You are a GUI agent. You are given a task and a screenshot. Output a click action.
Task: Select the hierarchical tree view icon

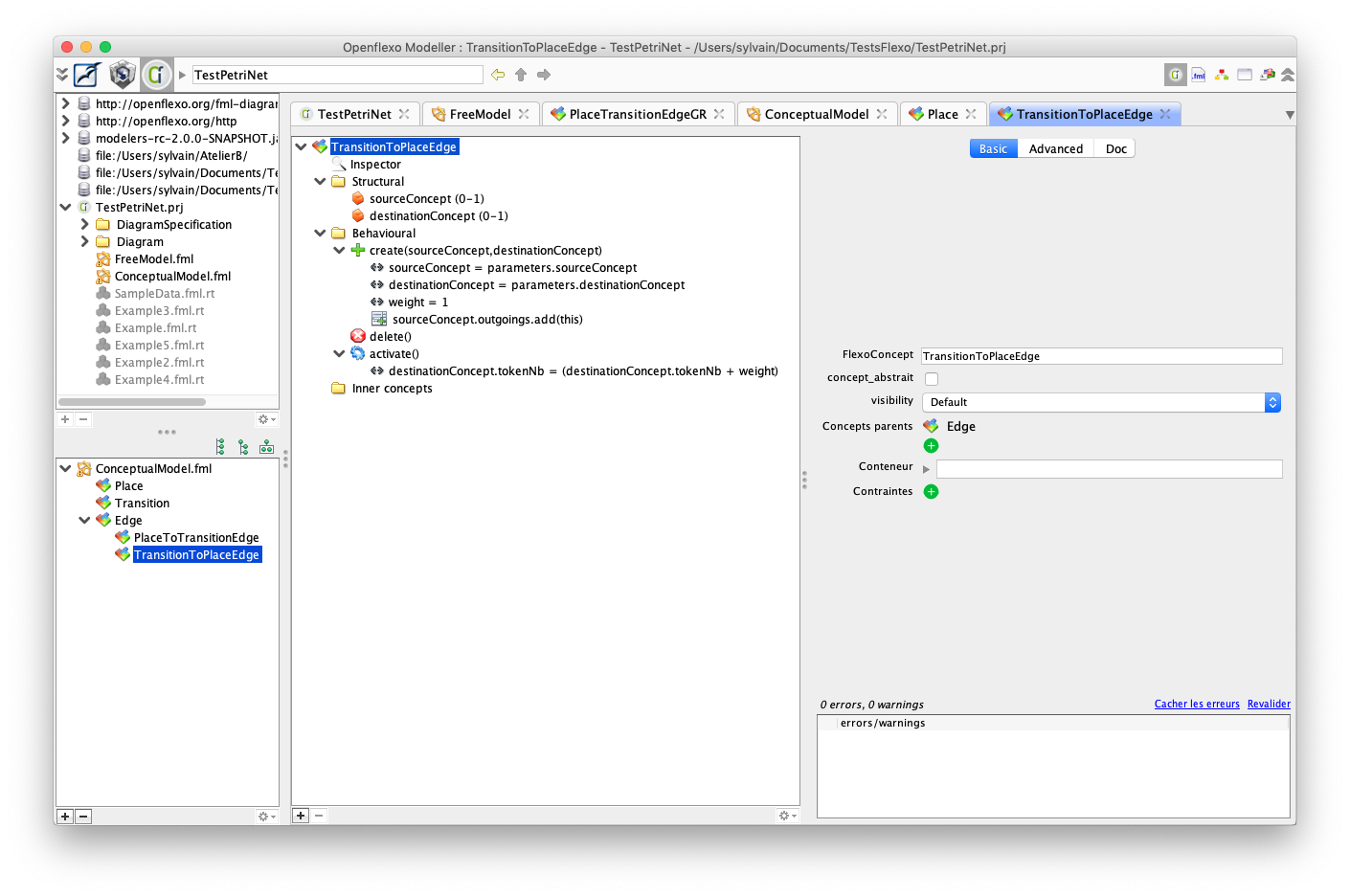[x=244, y=447]
